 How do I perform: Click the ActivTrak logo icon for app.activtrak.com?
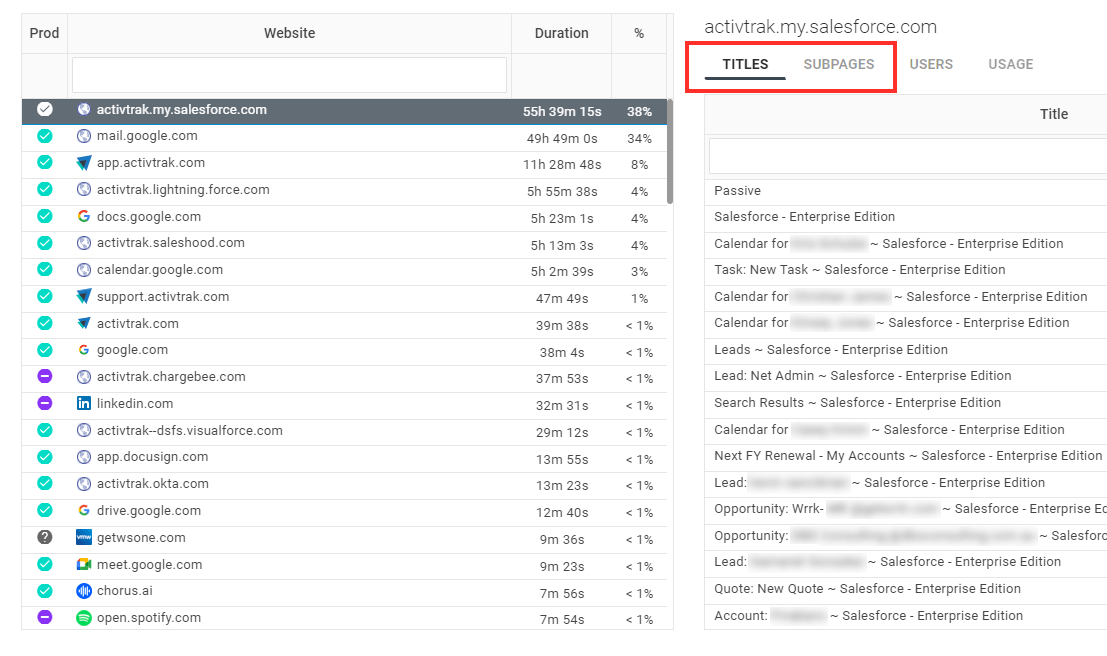click(x=84, y=163)
